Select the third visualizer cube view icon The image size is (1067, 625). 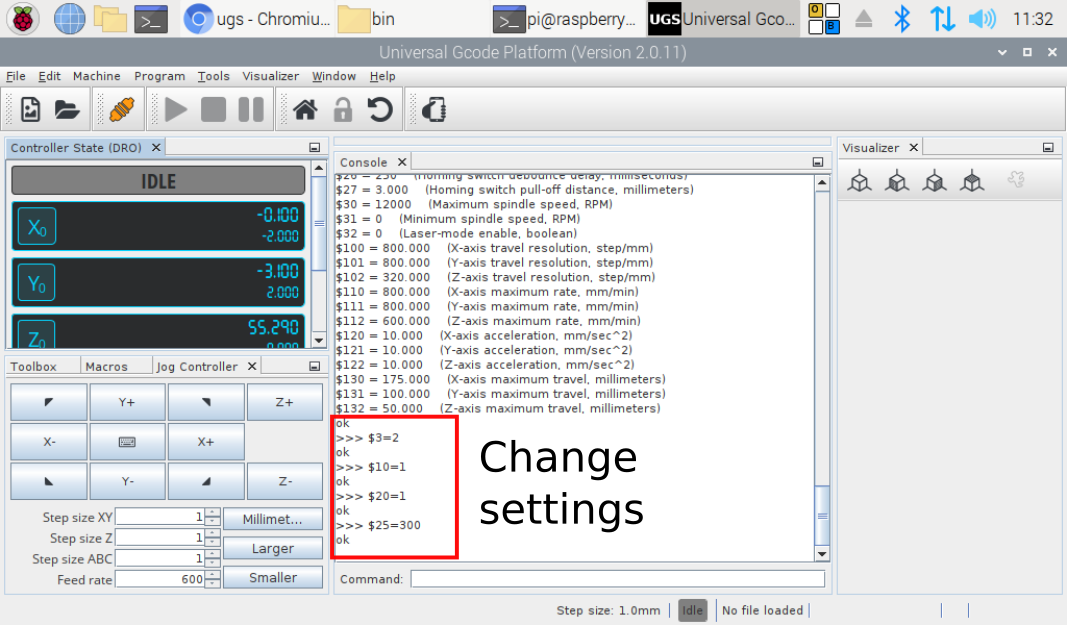[935, 181]
